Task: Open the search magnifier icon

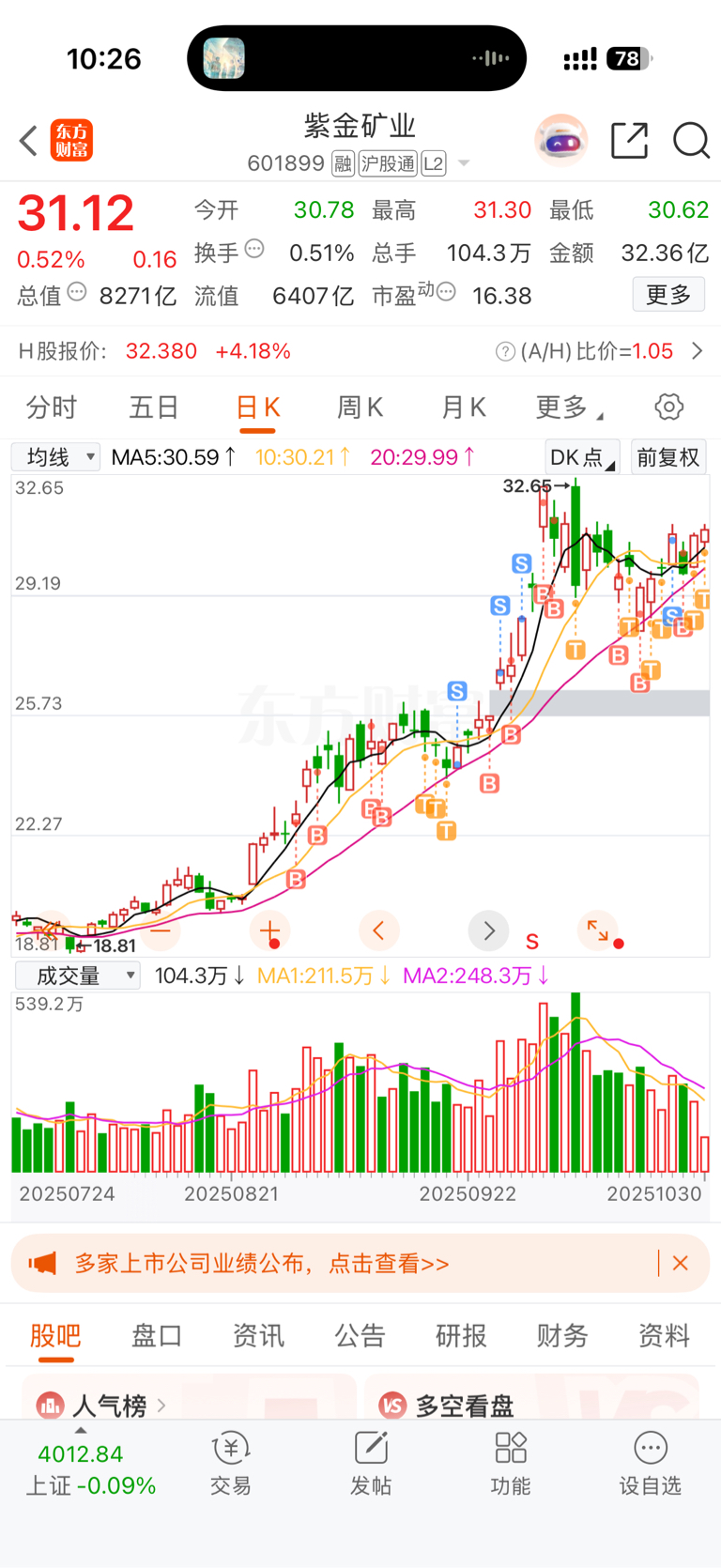Action: (691, 141)
